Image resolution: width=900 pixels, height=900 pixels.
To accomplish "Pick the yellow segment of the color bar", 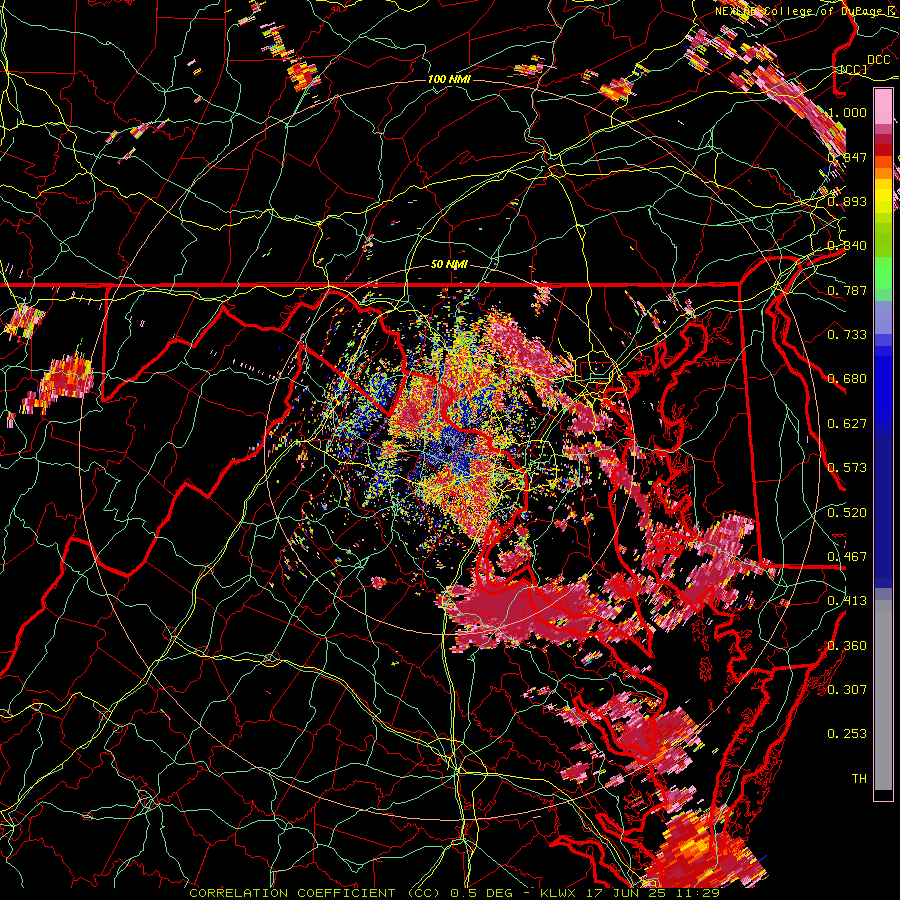I will coord(883,195).
